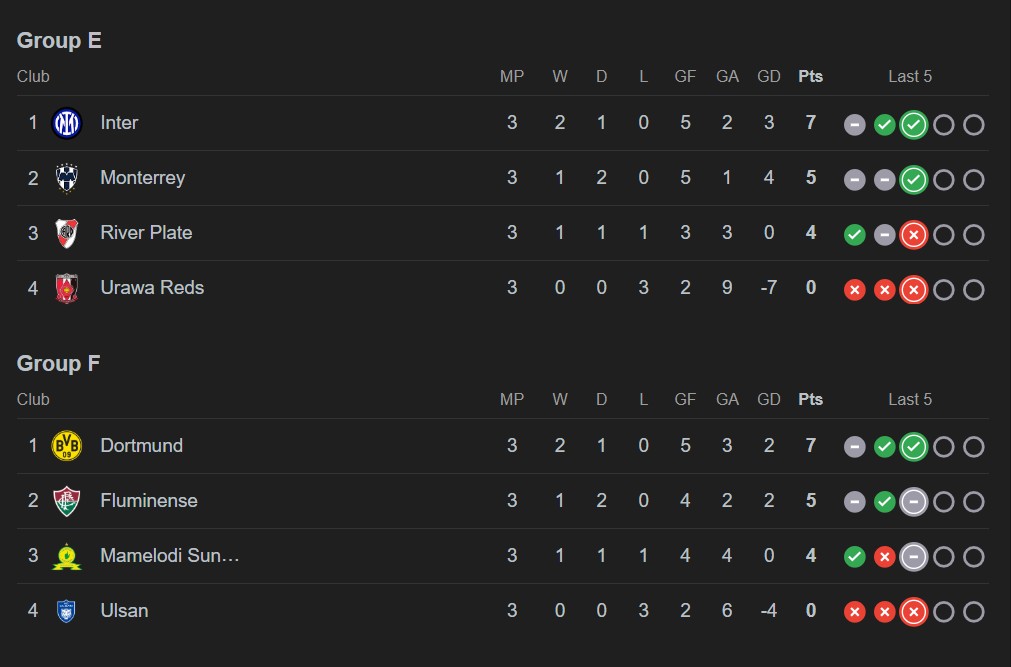Click the Mamelodi Sundowns crest icon
The height and width of the screenshot is (667, 1011).
[x=66, y=556]
